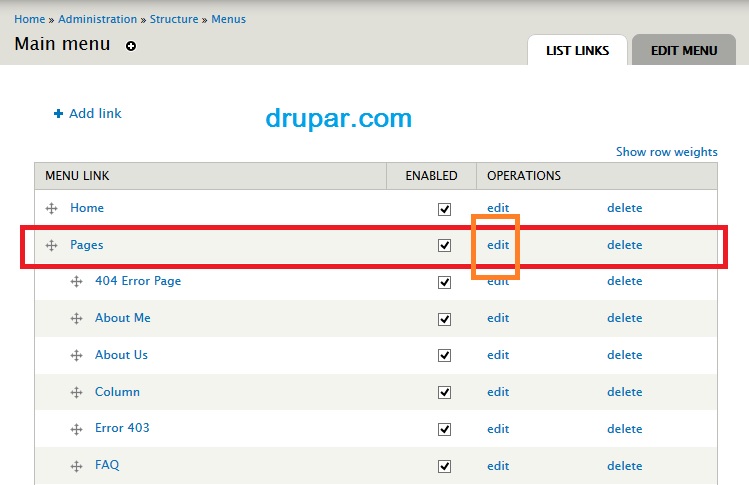Image resolution: width=749 pixels, height=485 pixels.
Task: Click the drag handle for Pages row
Action: [x=51, y=246]
